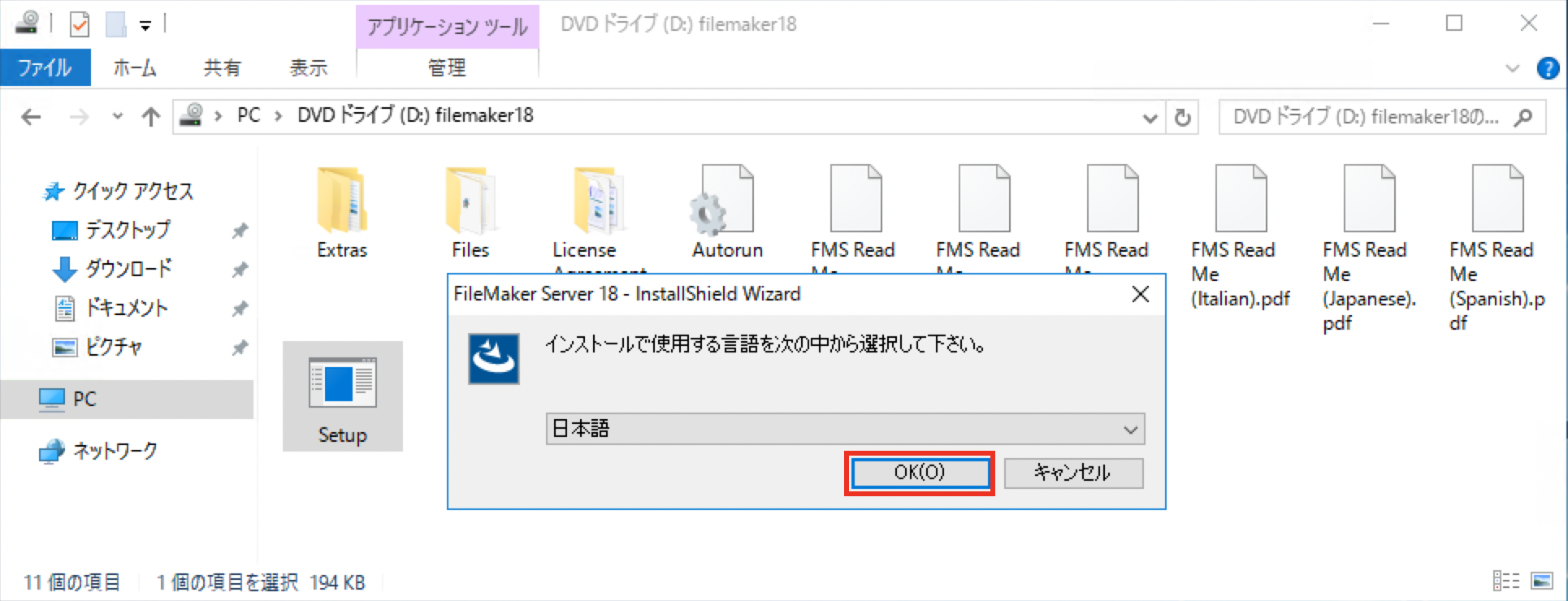Click pin icon beside ドキュメント
Image resolution: width=1568 pixels, height=601 pixels.
click(240, 309)
